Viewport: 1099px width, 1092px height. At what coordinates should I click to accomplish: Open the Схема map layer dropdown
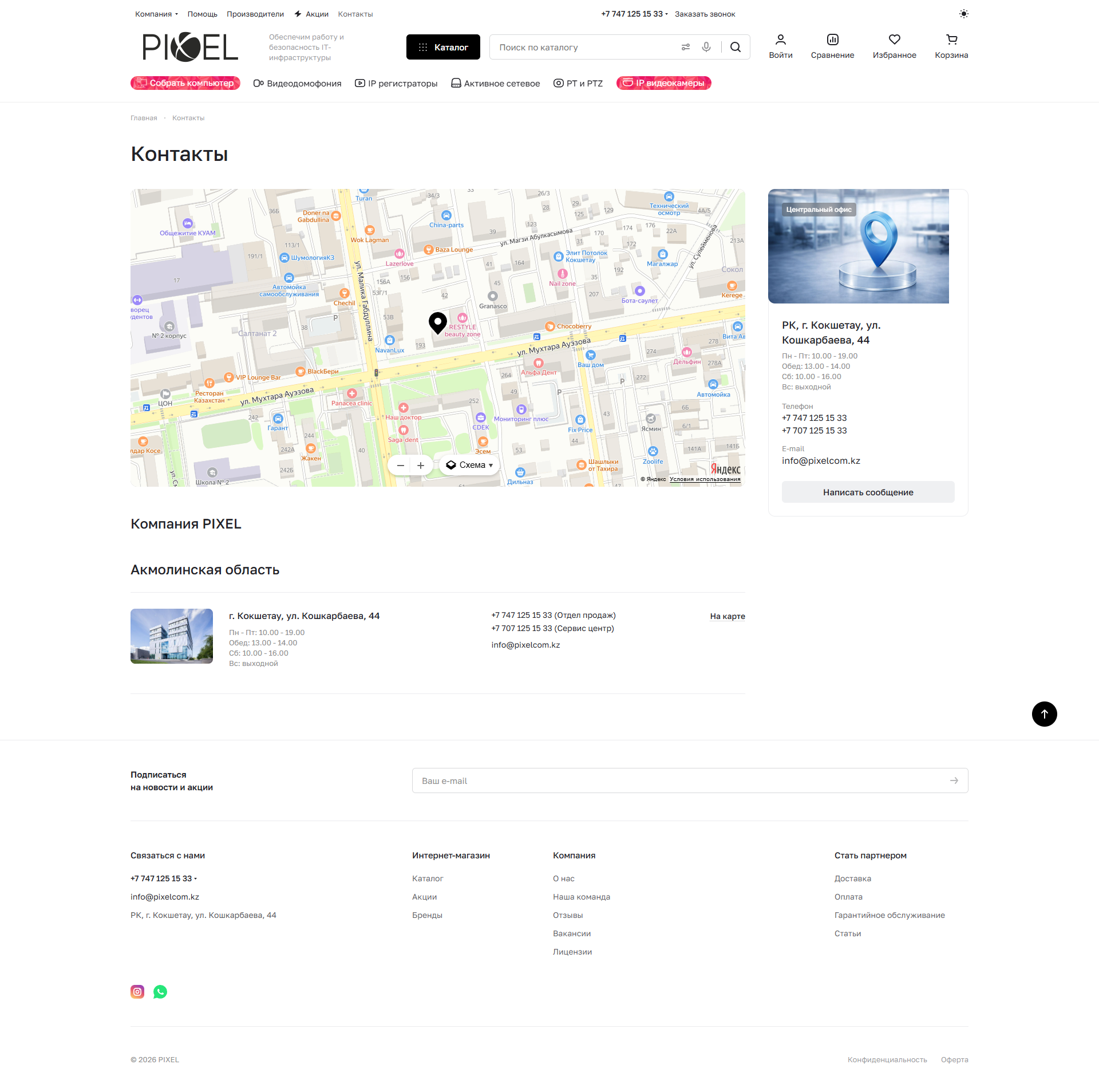470,465
